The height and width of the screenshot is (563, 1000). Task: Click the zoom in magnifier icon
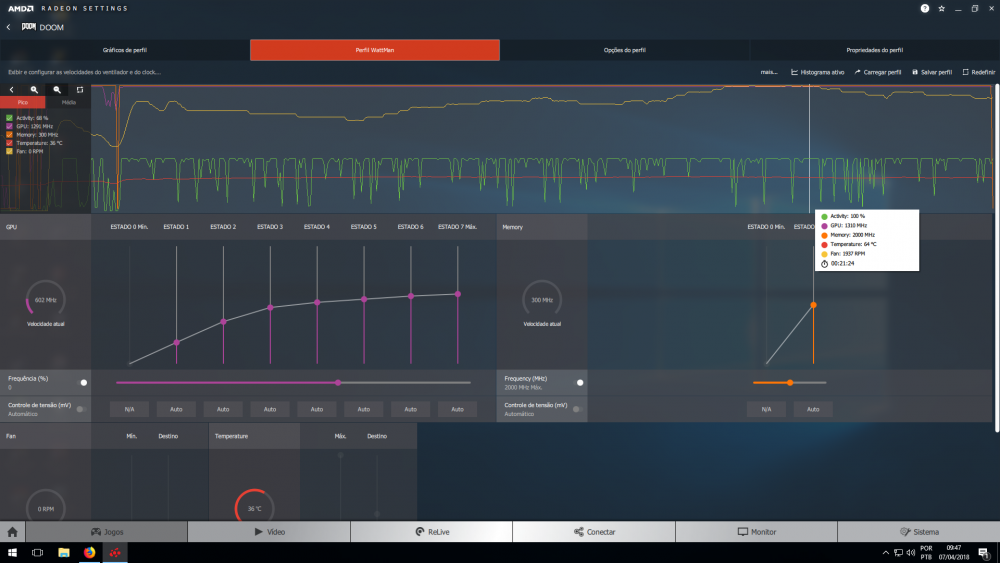click(34, 89)
